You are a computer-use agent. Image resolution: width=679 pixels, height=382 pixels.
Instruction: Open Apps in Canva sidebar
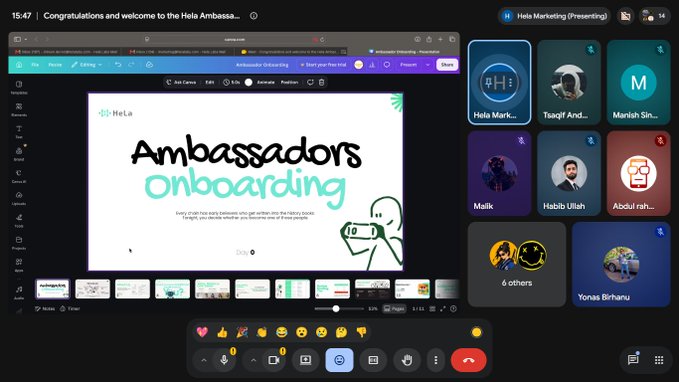[19, 265]
